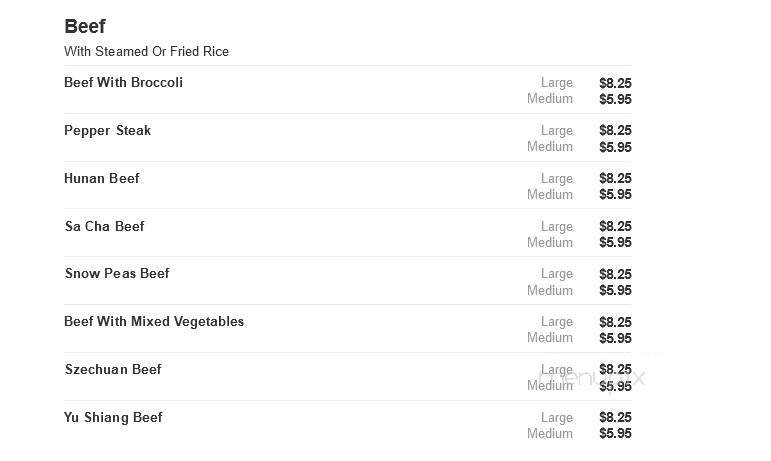The height and width of the screenshot is (461, 771).
Task: Select Snow Peas Beef dish name
Action: tap(117, 273)
